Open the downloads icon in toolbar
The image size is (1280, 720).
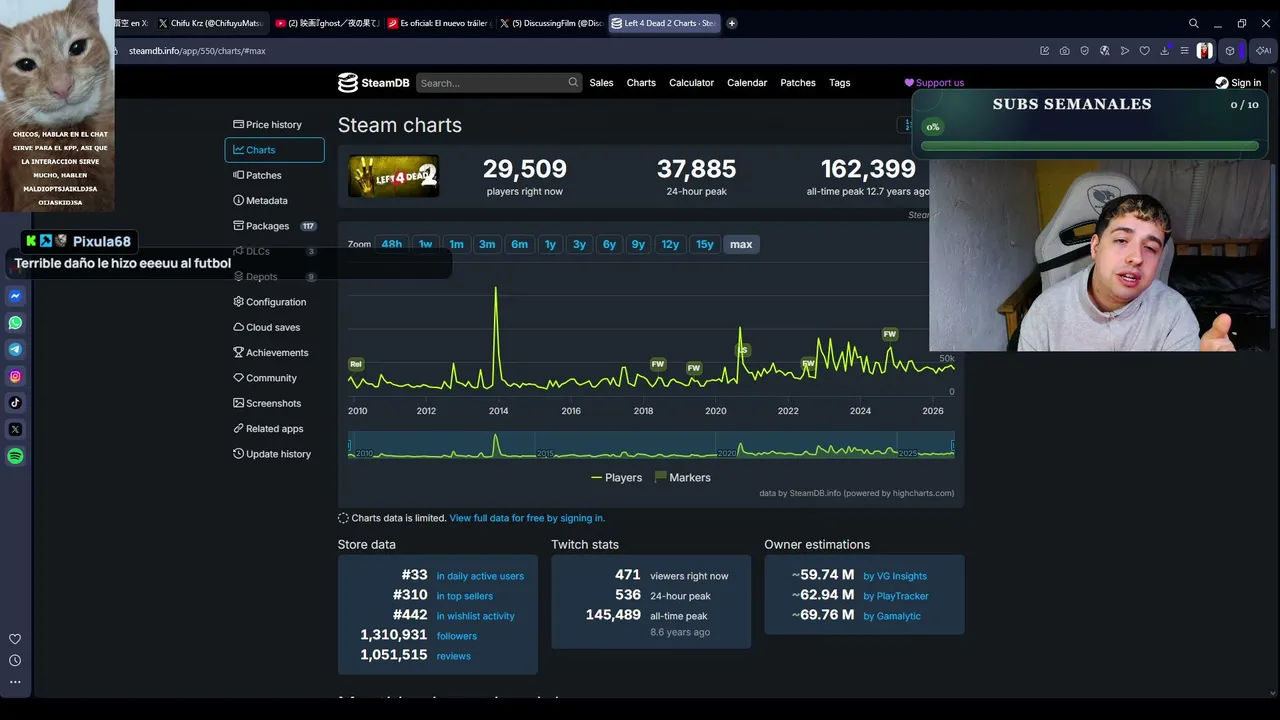pos(1165,51)
